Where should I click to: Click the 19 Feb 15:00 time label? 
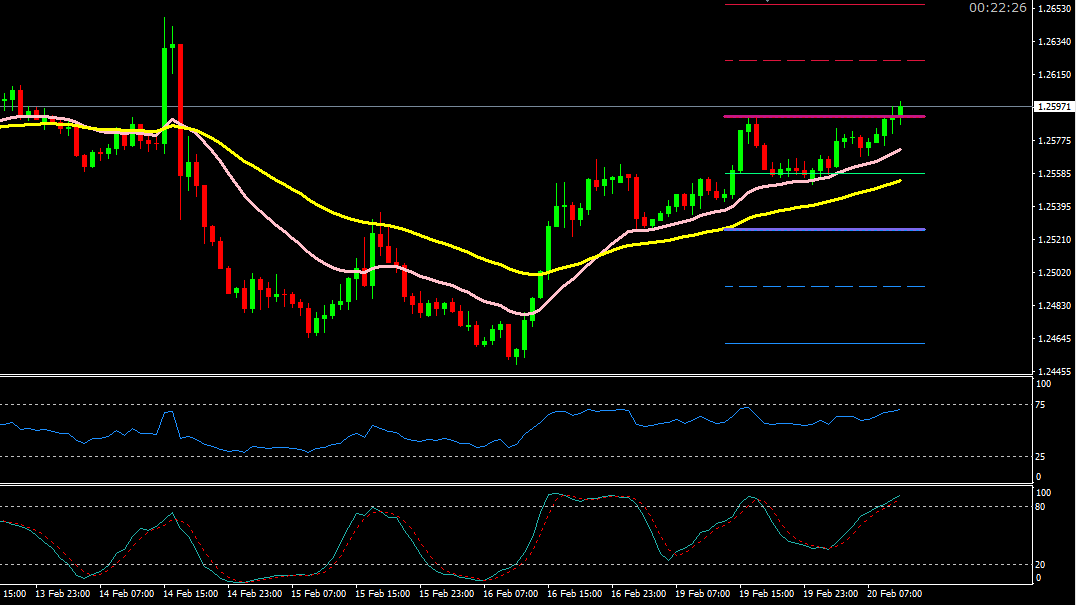point(767,593)
